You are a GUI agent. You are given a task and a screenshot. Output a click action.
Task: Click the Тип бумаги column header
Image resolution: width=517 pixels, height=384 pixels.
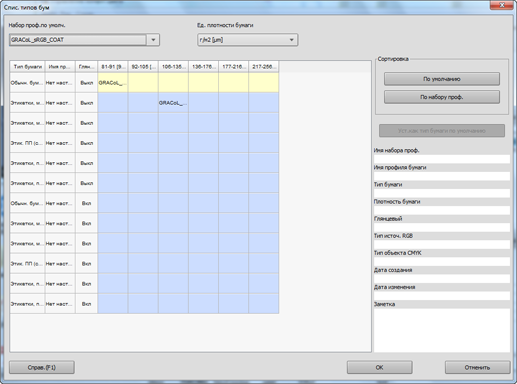coord(27,67)
